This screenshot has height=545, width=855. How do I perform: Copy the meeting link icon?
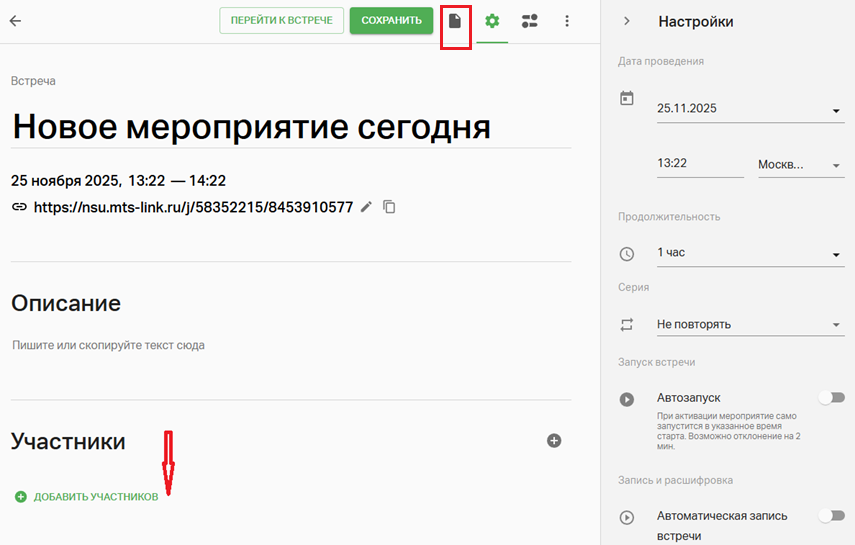[390, 207]
